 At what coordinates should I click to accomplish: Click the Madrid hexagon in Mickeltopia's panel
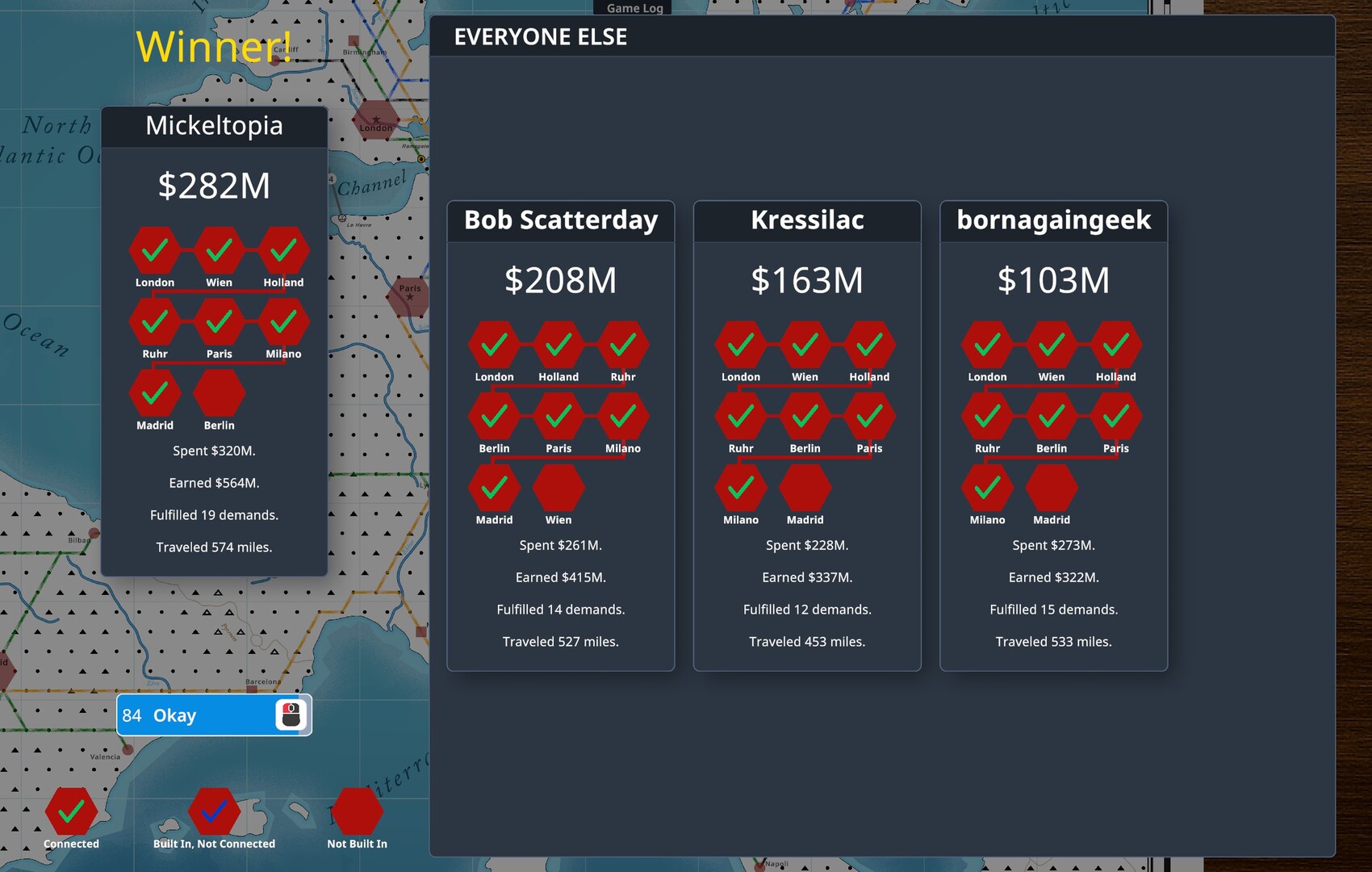154,395
